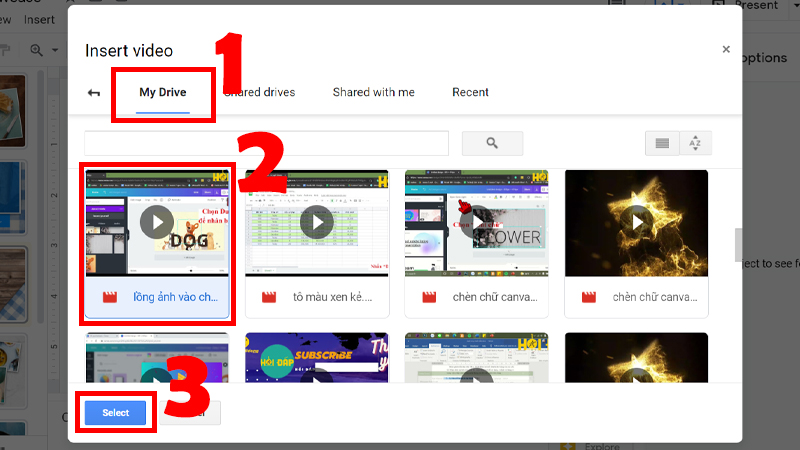Click the dialog's vertical scrollbar handle
Screen dimensions: 800x450
738,245
